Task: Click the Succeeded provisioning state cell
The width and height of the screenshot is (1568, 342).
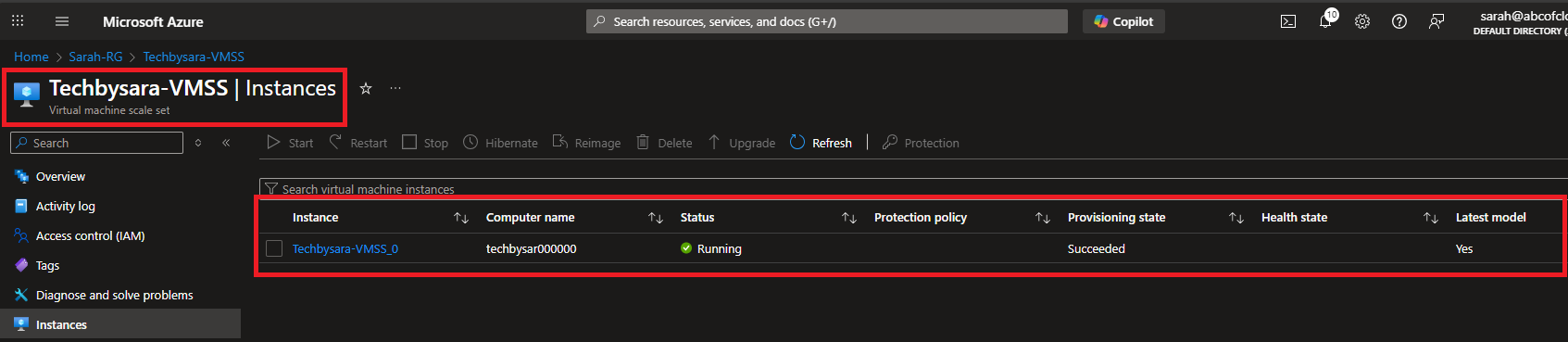Action: pyautogui.click(x=1097, y=248)
